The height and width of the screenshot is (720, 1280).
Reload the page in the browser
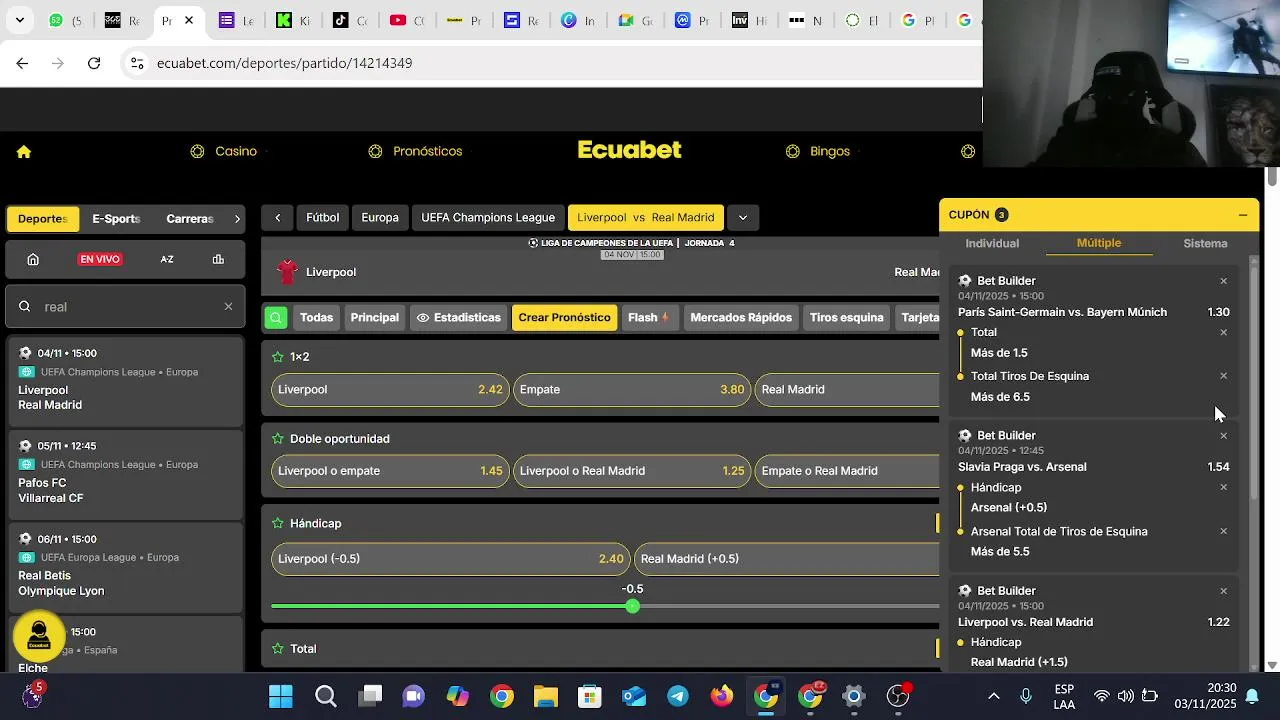[x=94, y=63]
